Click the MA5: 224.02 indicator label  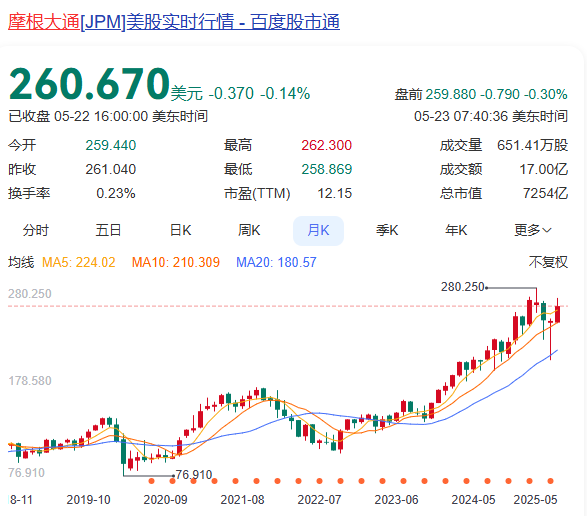(x=79, y=262)
